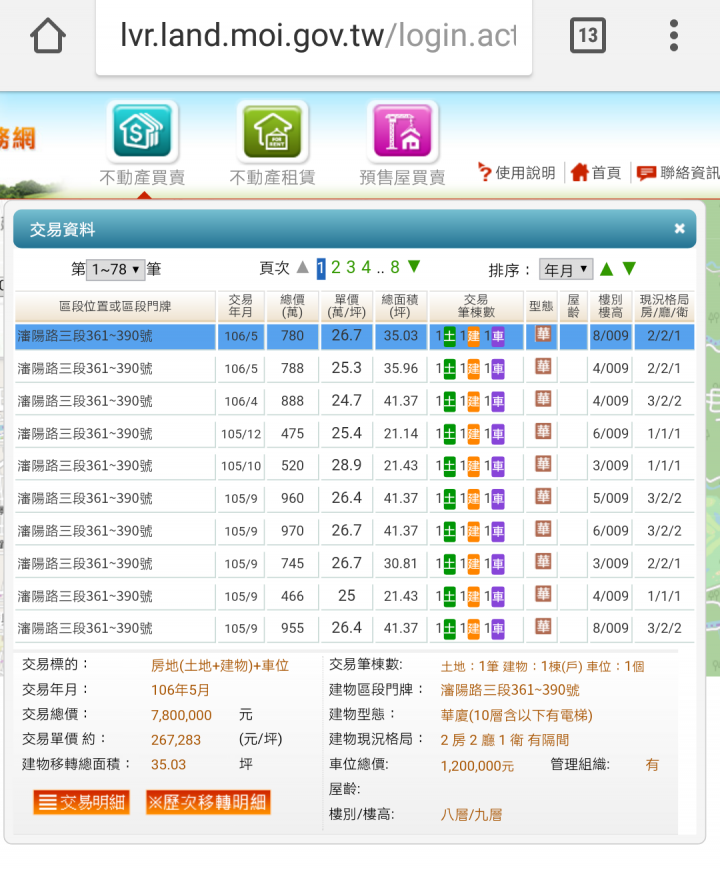Open 歷次移轉明細 transfer history button
Image resolution: width=720 pixels, height=870 pixels.
point(208,802)
